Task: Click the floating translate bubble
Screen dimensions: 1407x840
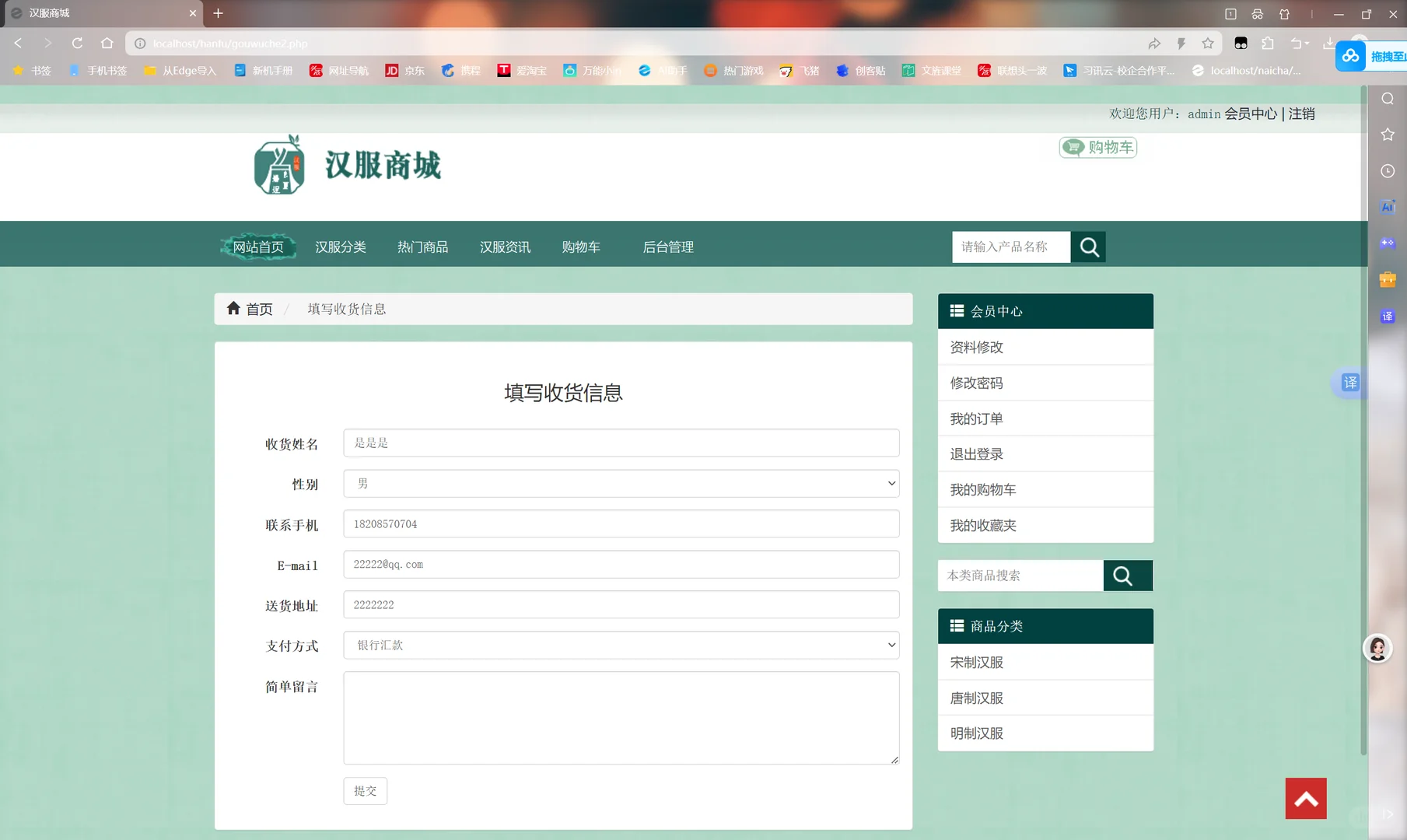Action: 1349,382
